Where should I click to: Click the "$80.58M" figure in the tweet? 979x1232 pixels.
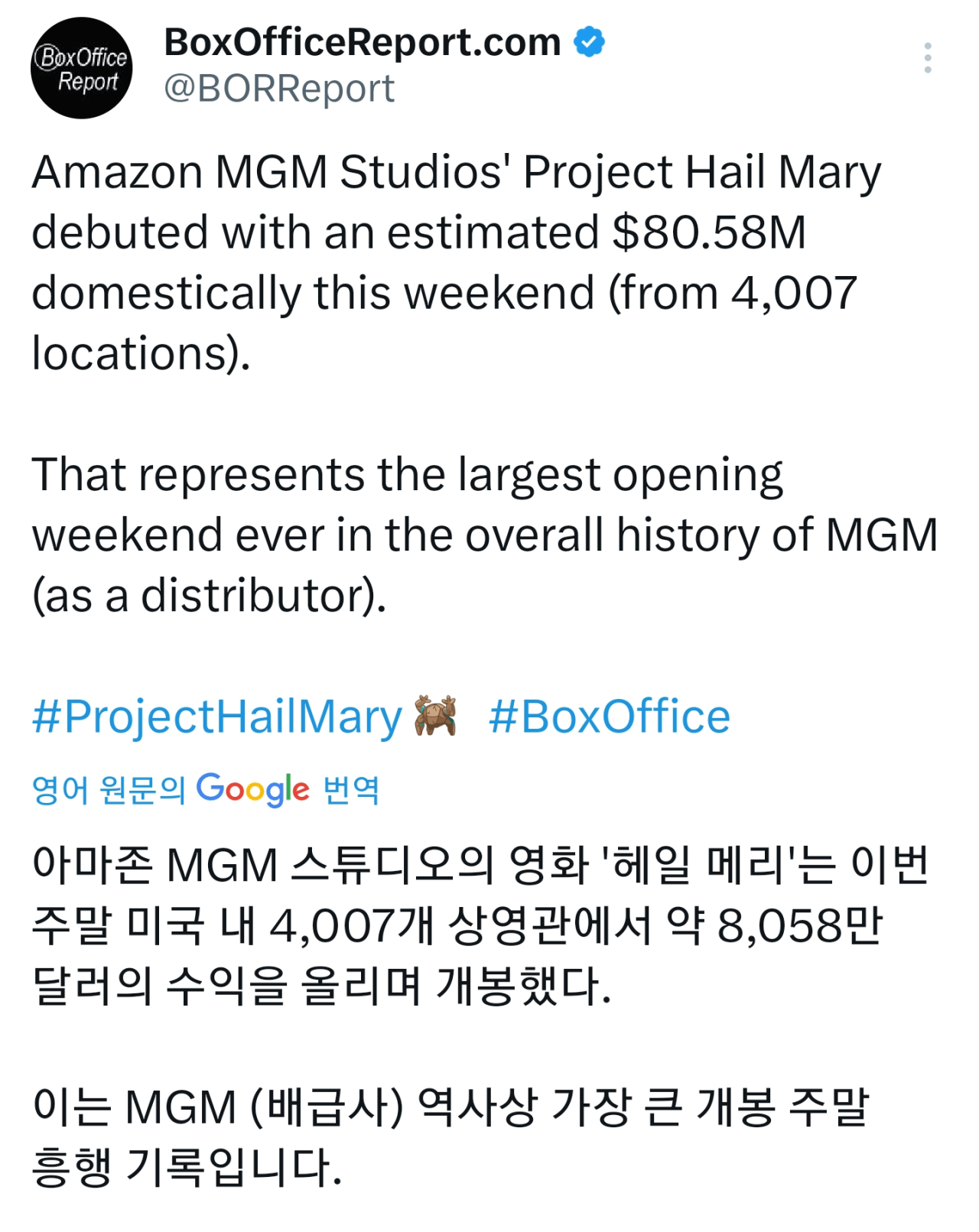(x=709, y=232)
